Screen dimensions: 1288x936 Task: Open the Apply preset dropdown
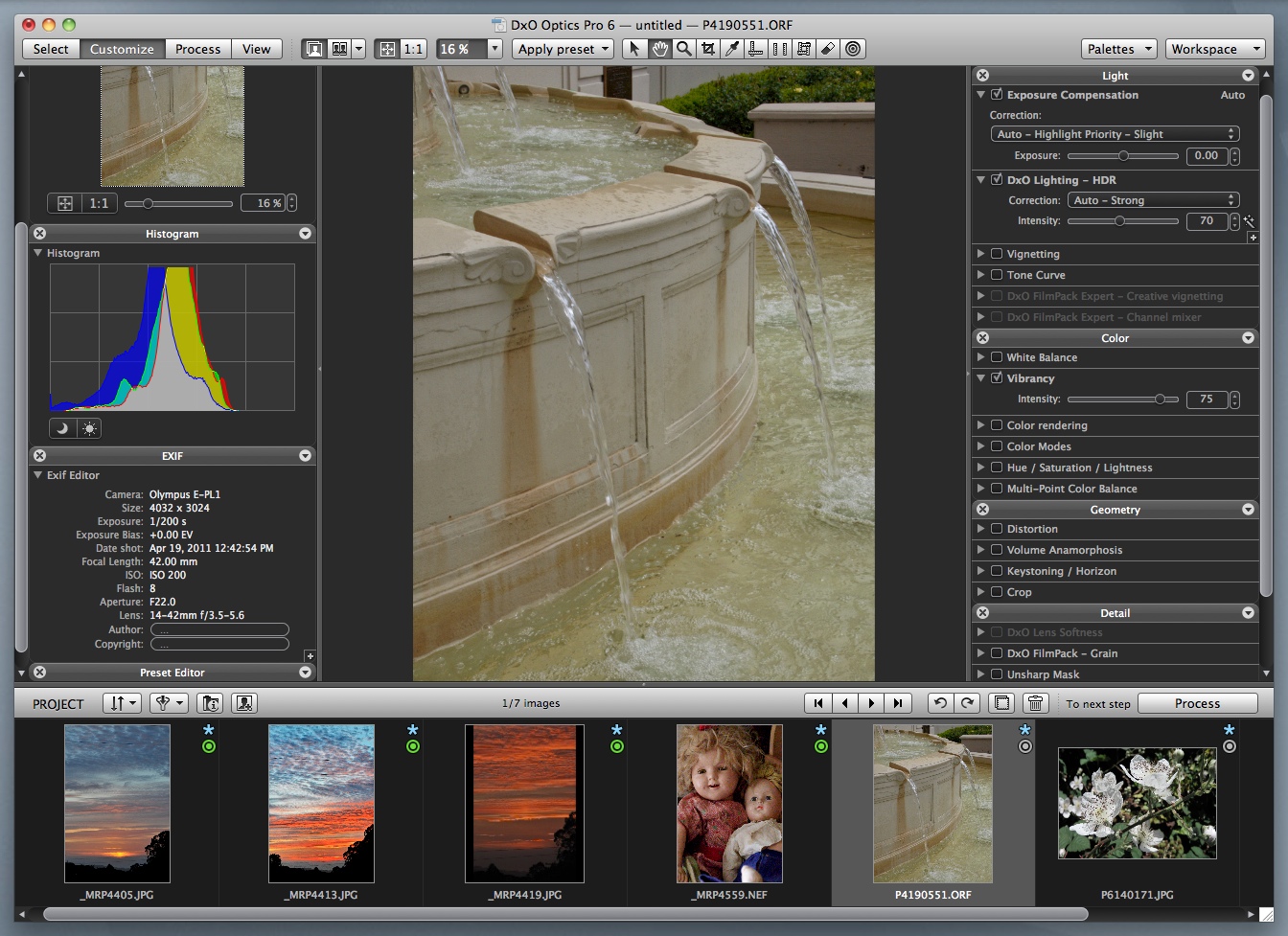point(563,49)
